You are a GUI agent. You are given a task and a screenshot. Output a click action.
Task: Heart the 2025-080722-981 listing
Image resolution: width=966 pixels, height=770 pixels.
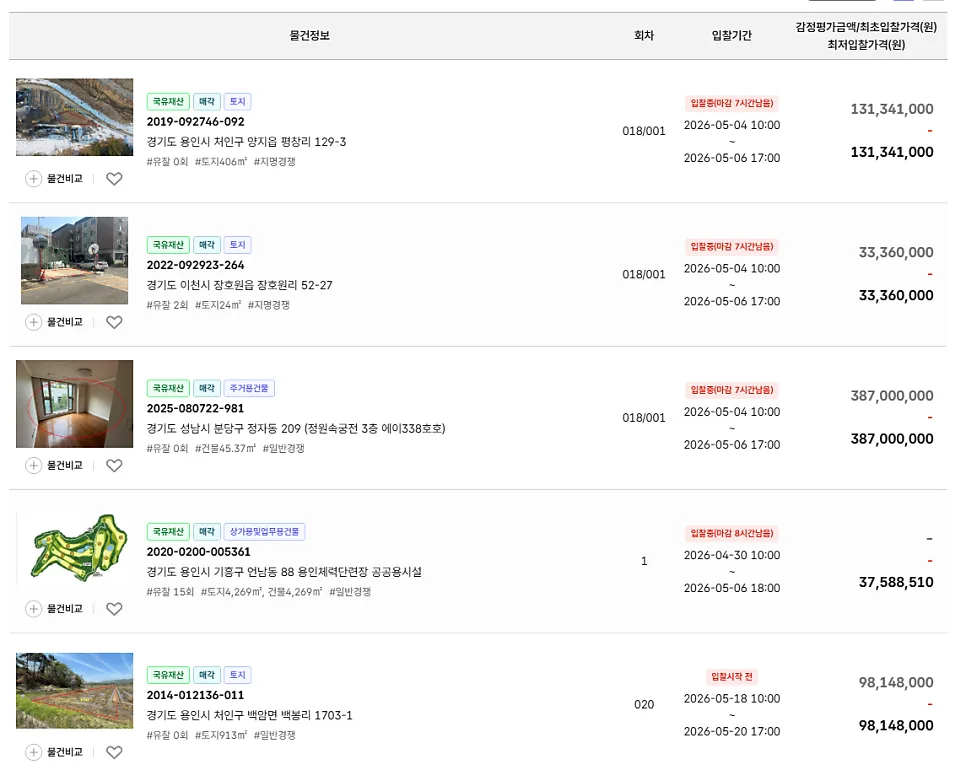click(x=114, y=466)
